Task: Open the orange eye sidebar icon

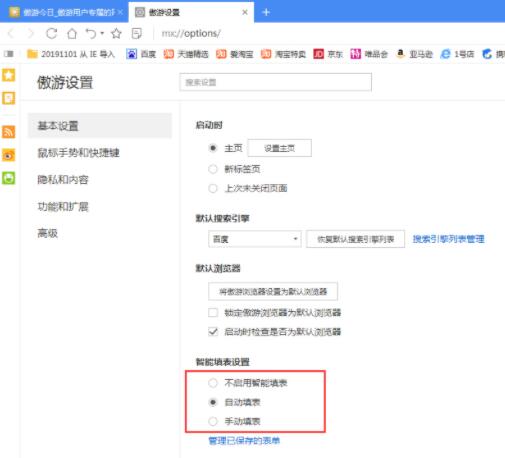Action: click(9, 155)
